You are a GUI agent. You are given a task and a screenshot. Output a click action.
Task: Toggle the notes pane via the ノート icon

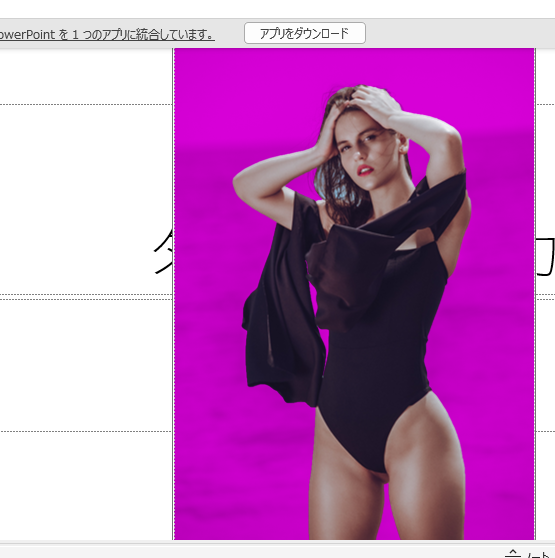click(x=513, y=554)
